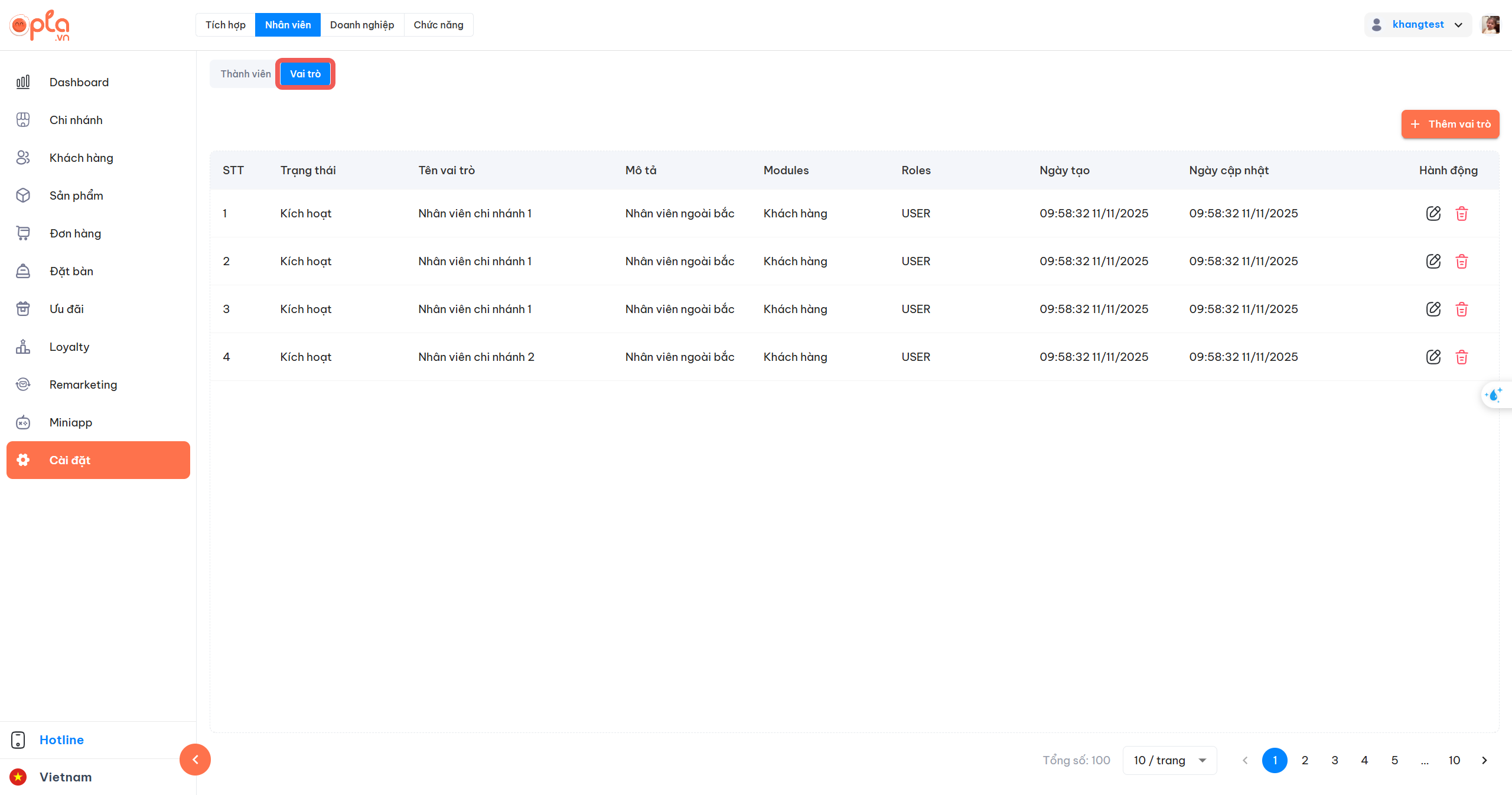Click the user avatar thumbnail
This screenshot has width=1512, height=795.
click(1490, 25)
